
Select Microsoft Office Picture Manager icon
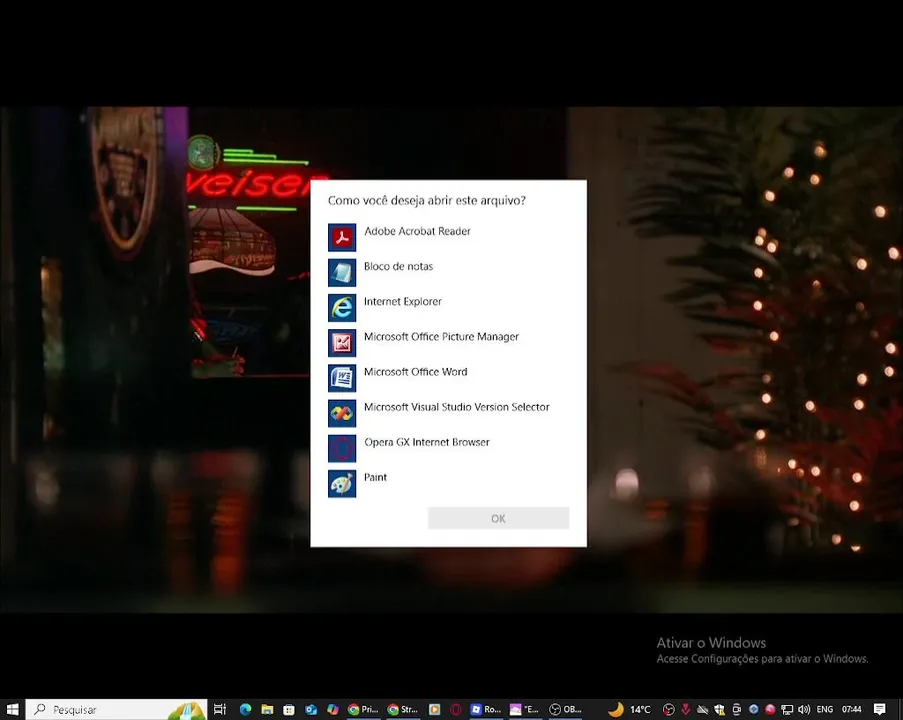pyautogui.click(x=342, y=343)
